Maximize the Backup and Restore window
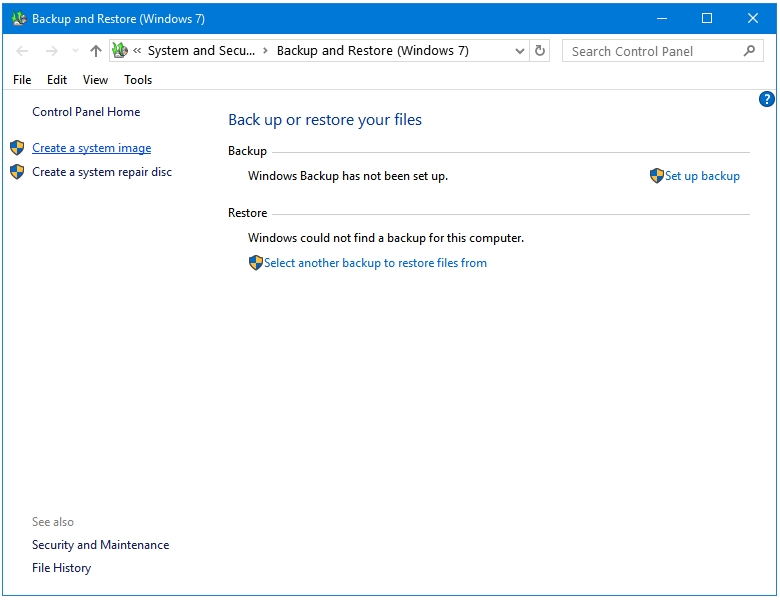 (707, 18)
